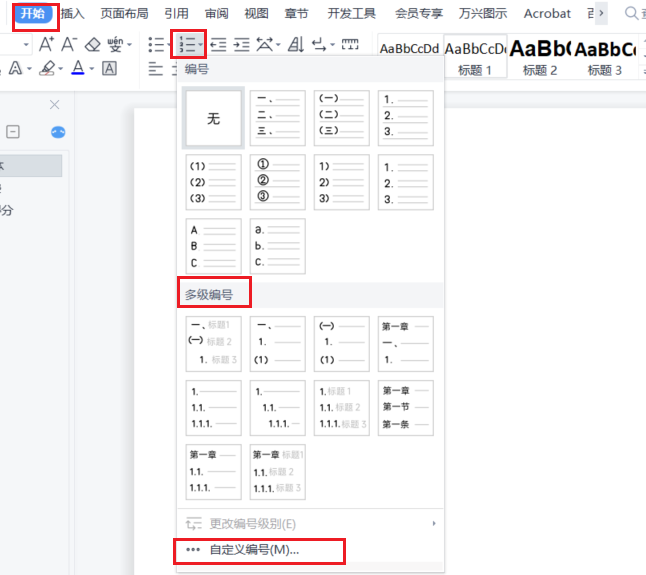Click the bullet list icon
The width and height of the screenshot is (646, 575).
pyautogui.click(x=155, y=44)
